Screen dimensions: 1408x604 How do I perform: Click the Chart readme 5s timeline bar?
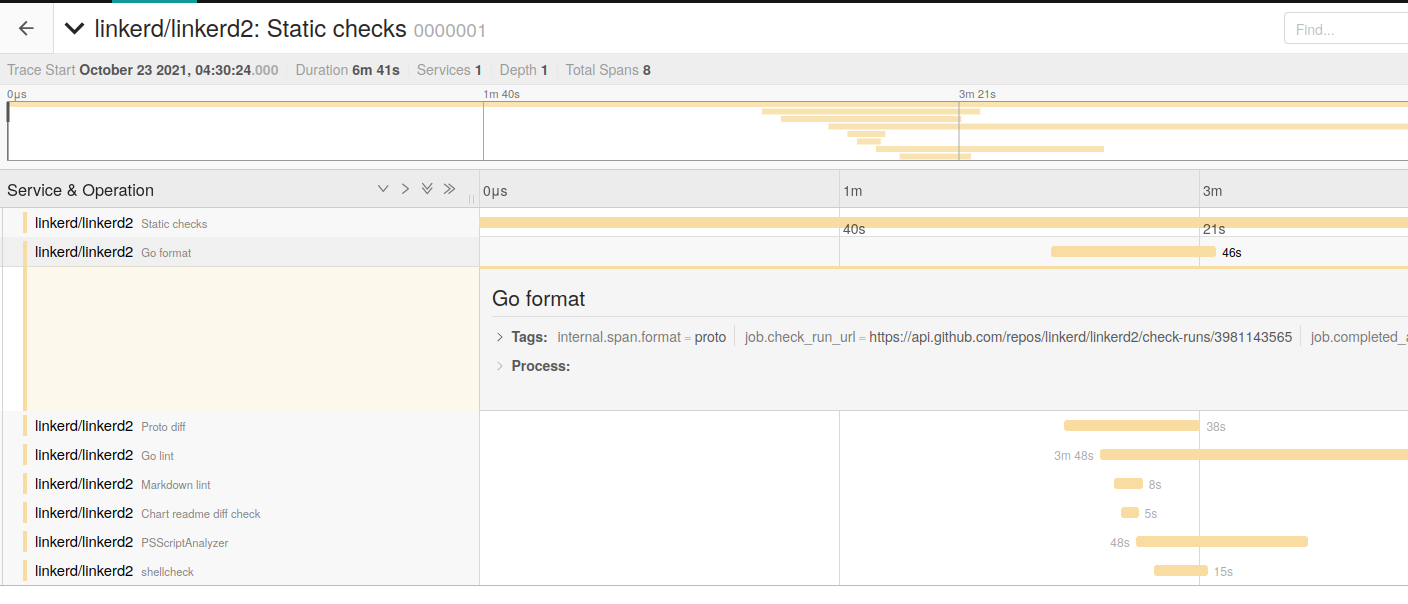(1130, 513)
